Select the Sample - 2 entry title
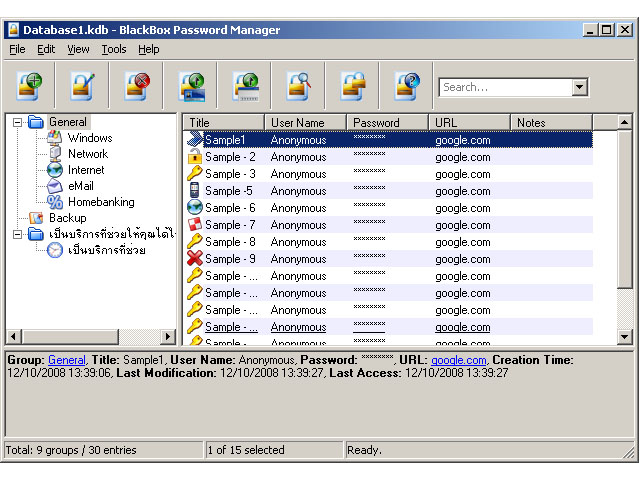Viewport: 640px width, 480px height. tap(230, 157)
